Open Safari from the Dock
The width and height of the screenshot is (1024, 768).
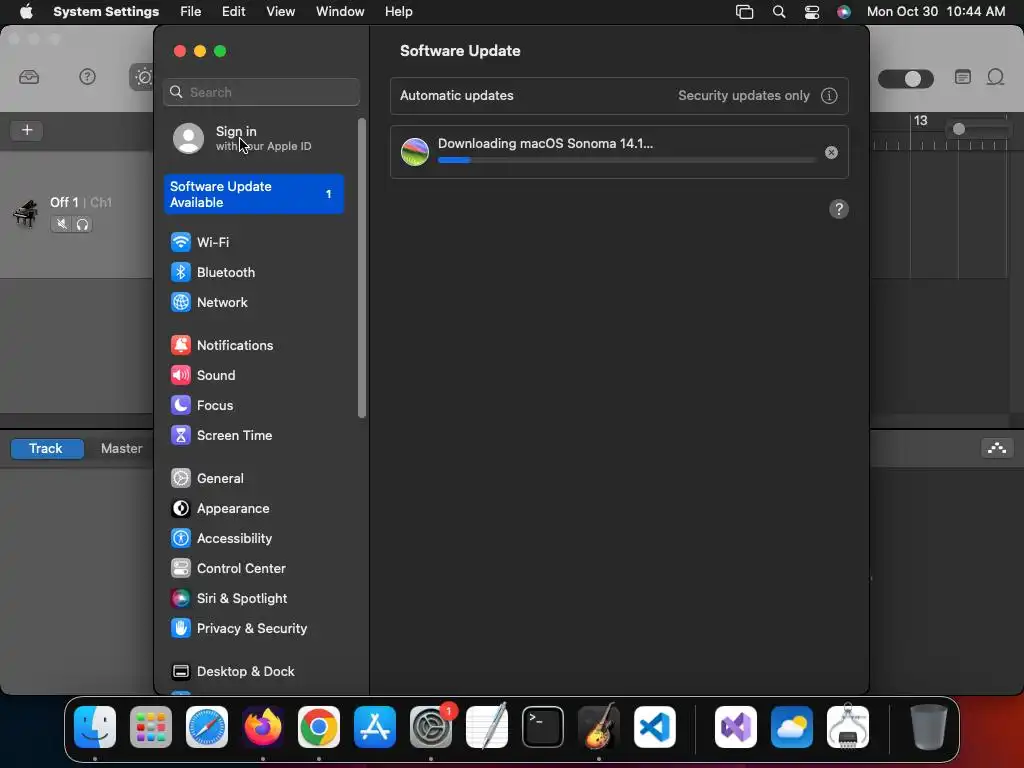(207, 727)
